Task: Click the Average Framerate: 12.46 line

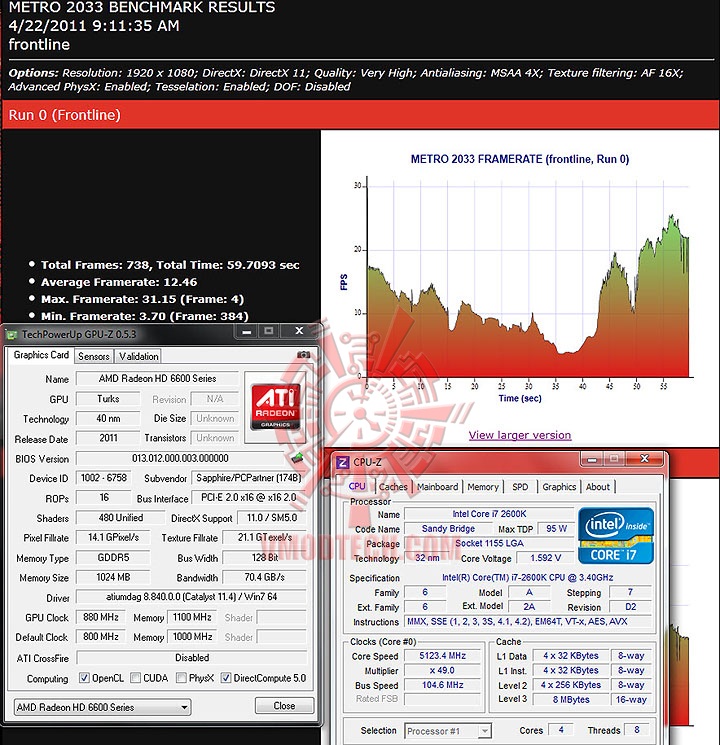Action: [x=119, y=282]
